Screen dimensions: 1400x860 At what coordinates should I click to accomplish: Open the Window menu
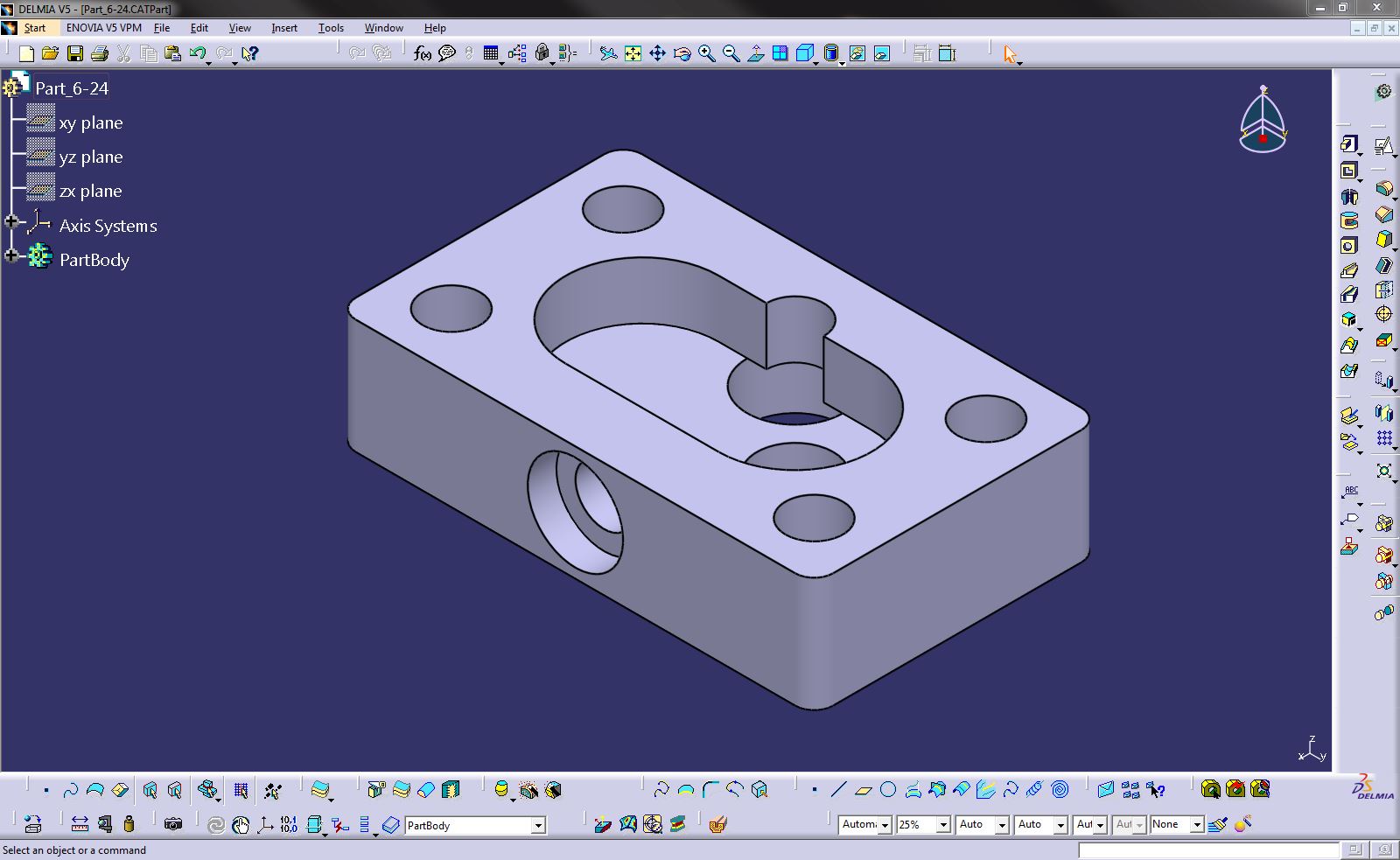[x=384, y=28]
